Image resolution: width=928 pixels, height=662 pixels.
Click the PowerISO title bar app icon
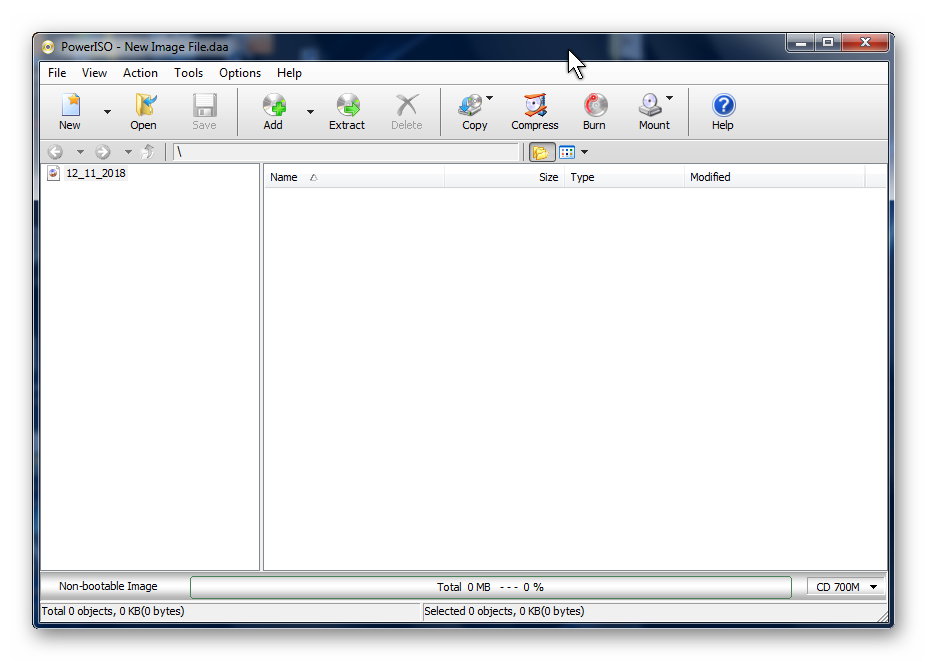point(49,47)
